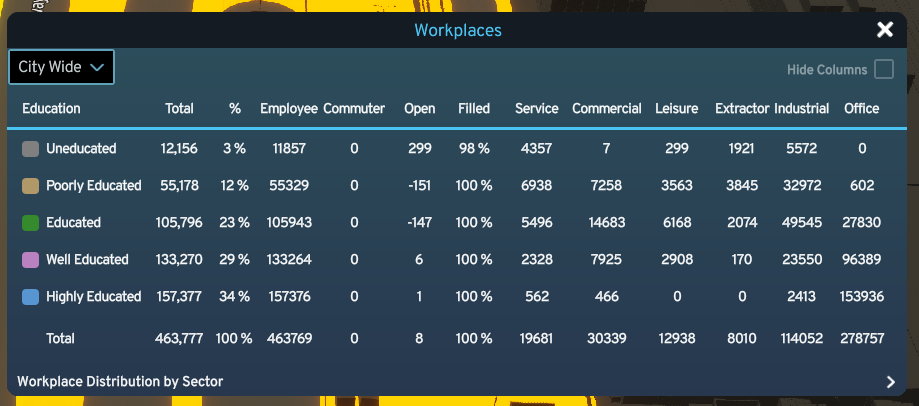Click the Uneducated open value 299
The height and width of the screenshot is (406, 919).
(x=420, y=149)
